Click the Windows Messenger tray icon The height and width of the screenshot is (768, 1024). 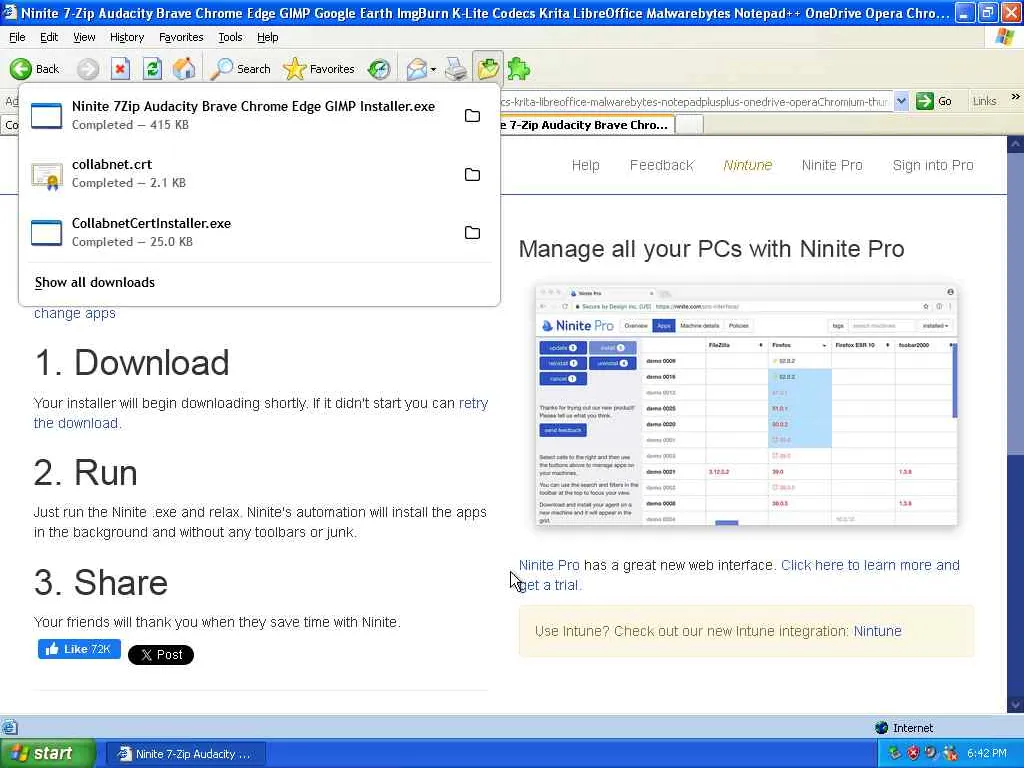(950, 753)
